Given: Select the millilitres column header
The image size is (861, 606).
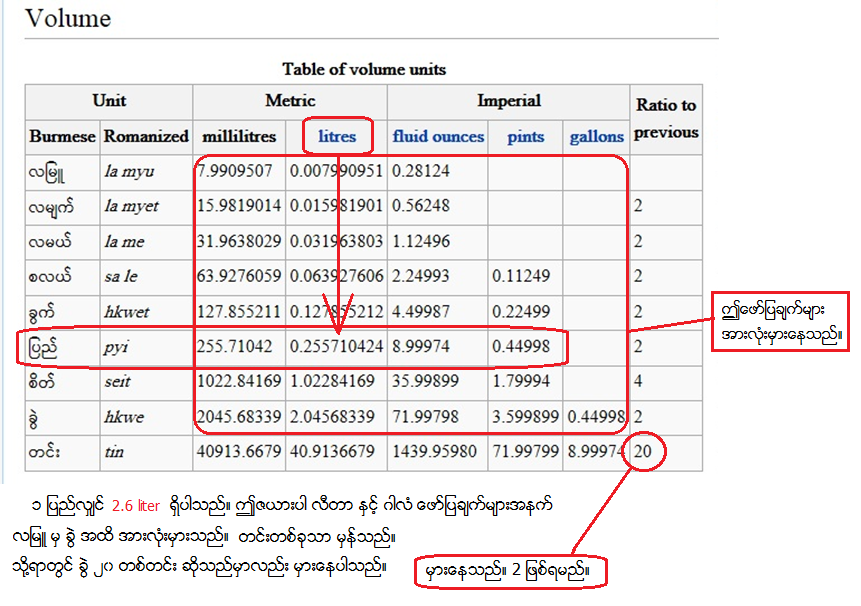Looking at the screenshot, I should tap(239, 136).
